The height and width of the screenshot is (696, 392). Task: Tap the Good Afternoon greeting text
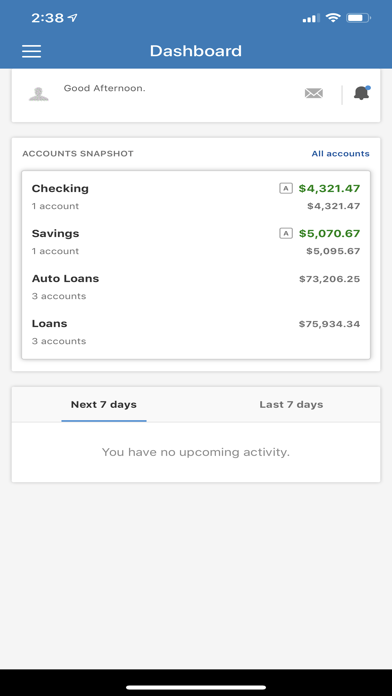point(105,88)
